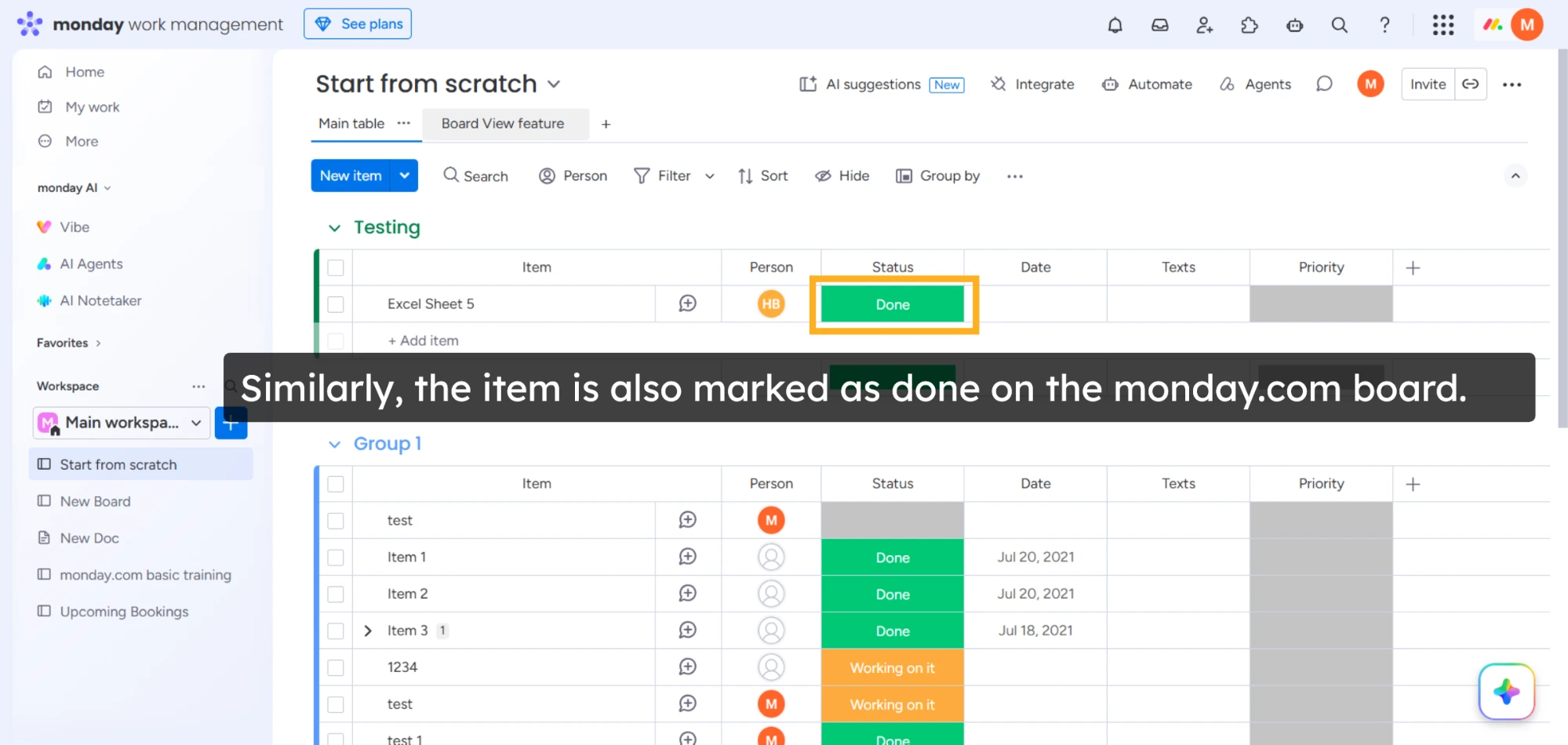Viewport: 1568px width, 745px height.
Task: Open the help question mark
Action: (x=1385, y=25)
